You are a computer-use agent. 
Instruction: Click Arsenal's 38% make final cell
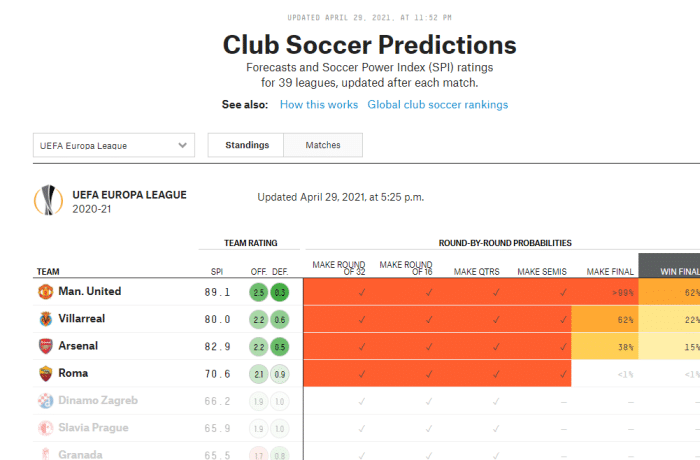(604, 346)
